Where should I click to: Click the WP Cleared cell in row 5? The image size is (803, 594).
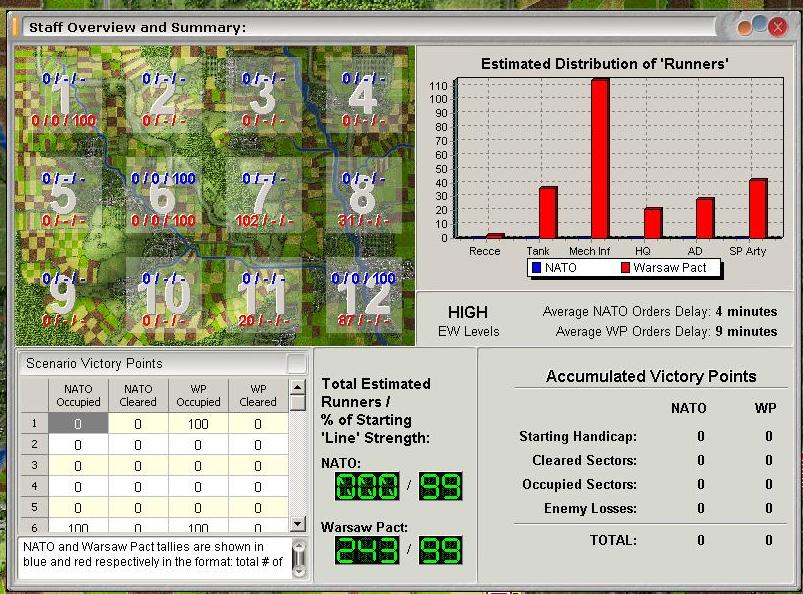(x=258, y=507)
